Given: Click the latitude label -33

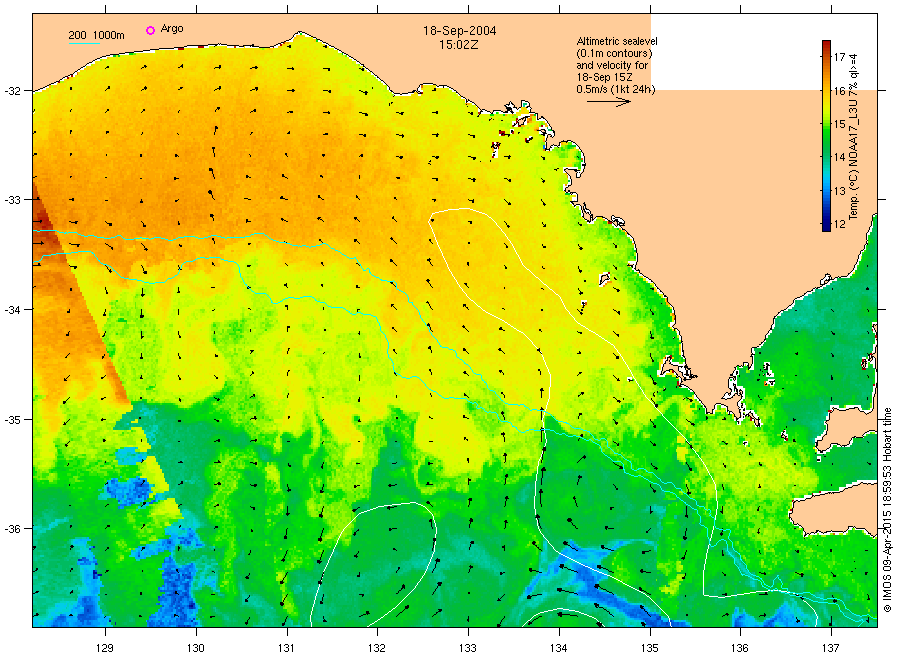Looking at the screenshot, I should tap(13, 200).
